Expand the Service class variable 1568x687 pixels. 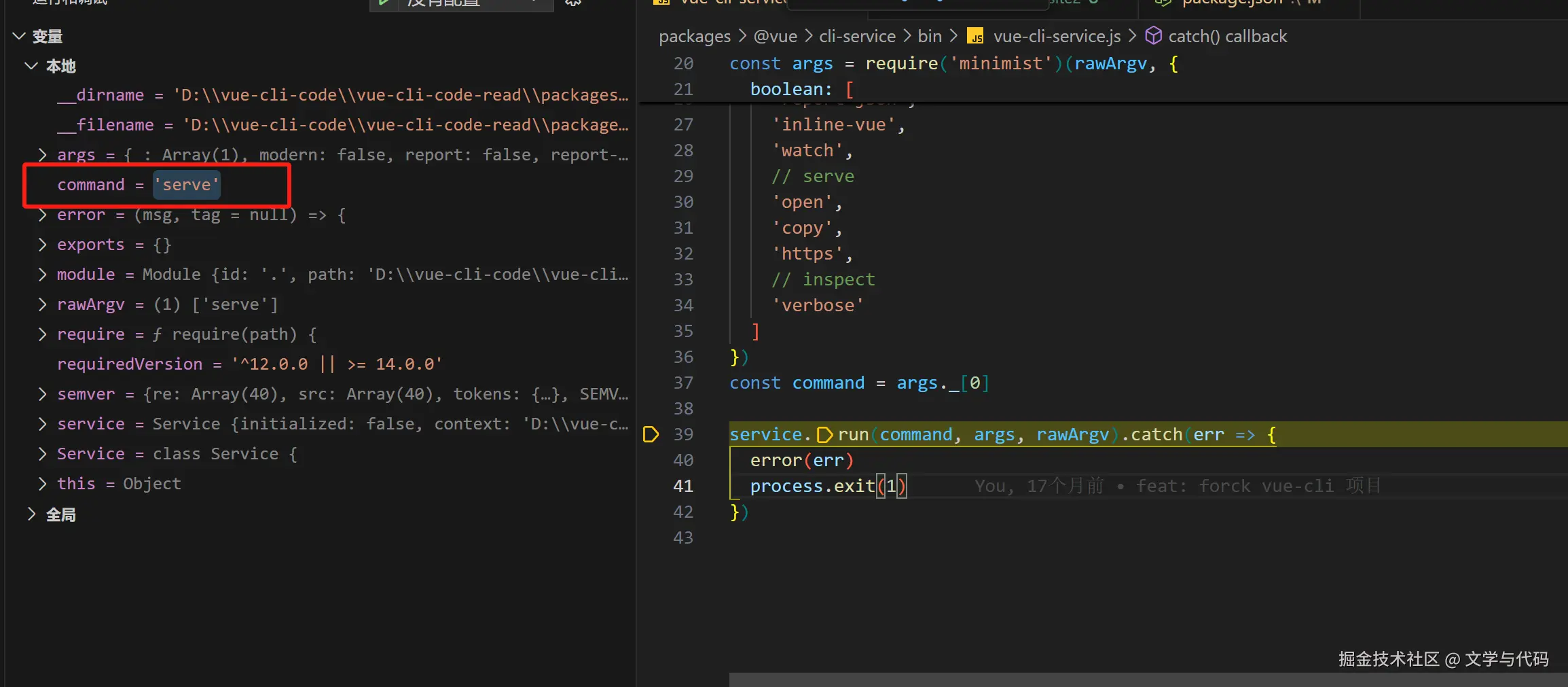tap(43, 454)
